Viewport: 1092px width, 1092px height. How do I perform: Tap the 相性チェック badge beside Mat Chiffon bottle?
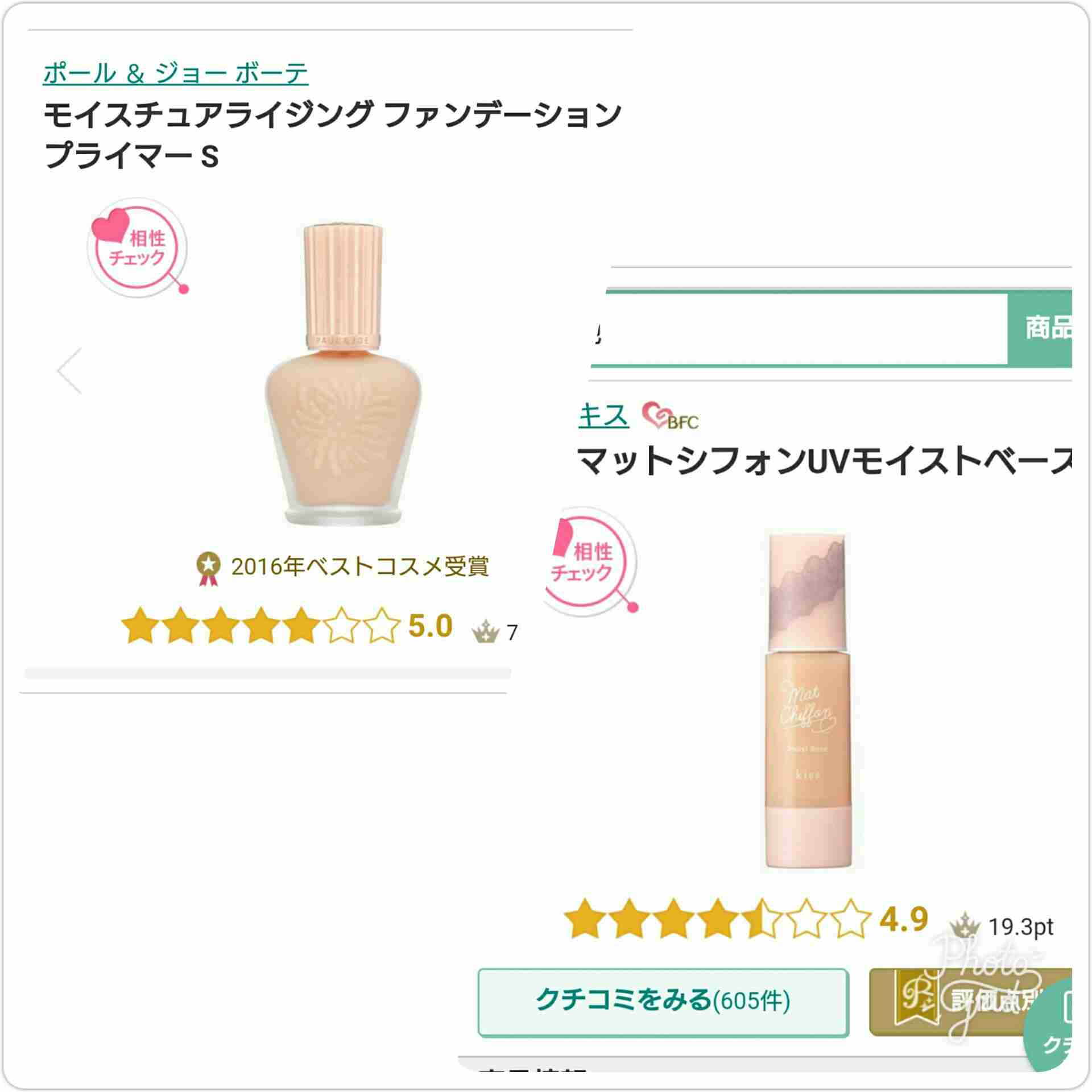click(x=591, y=562)
